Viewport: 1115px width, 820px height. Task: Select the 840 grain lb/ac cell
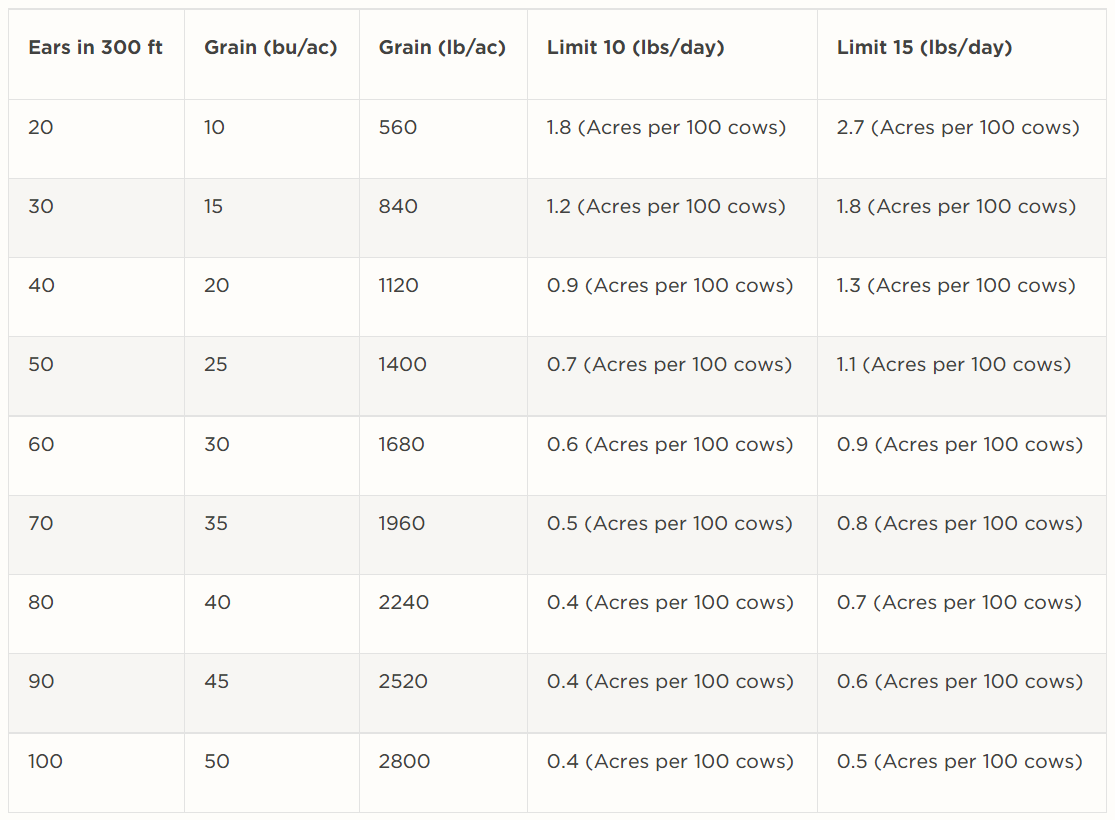point(398,207)
